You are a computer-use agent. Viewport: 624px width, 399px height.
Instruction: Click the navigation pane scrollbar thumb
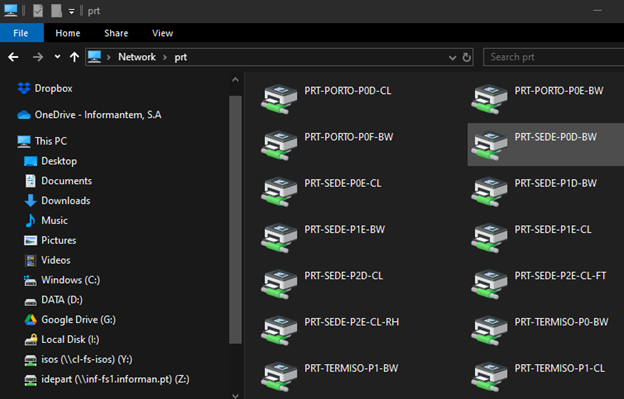coord(236,219)
